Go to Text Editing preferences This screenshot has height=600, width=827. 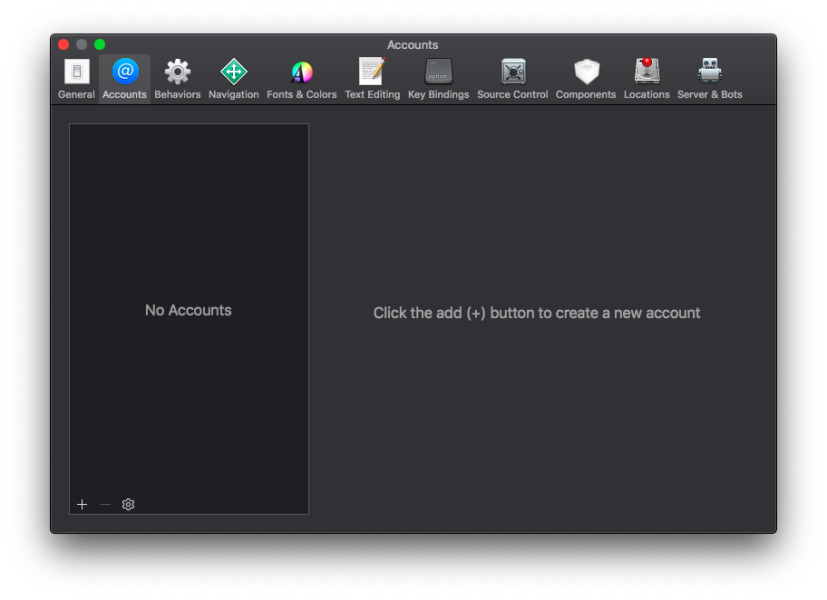click(372, 78)
